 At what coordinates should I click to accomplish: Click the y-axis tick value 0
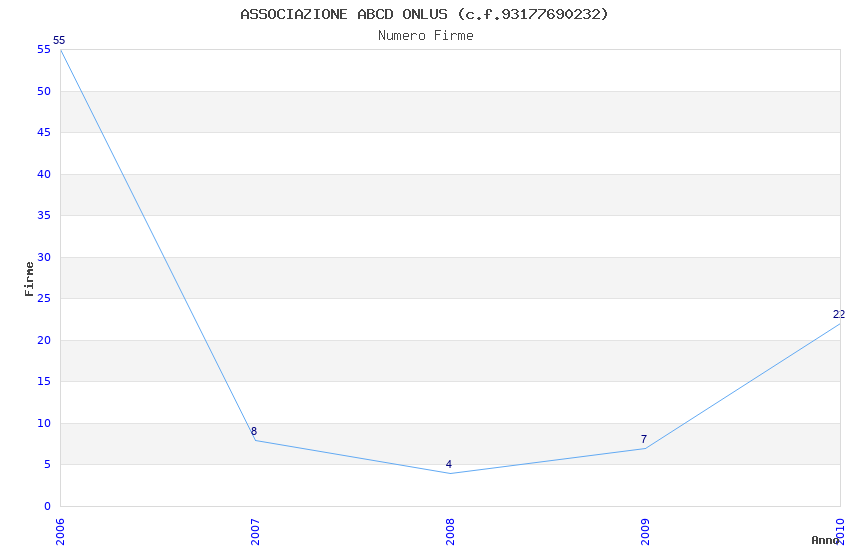(x=47, y=506)
